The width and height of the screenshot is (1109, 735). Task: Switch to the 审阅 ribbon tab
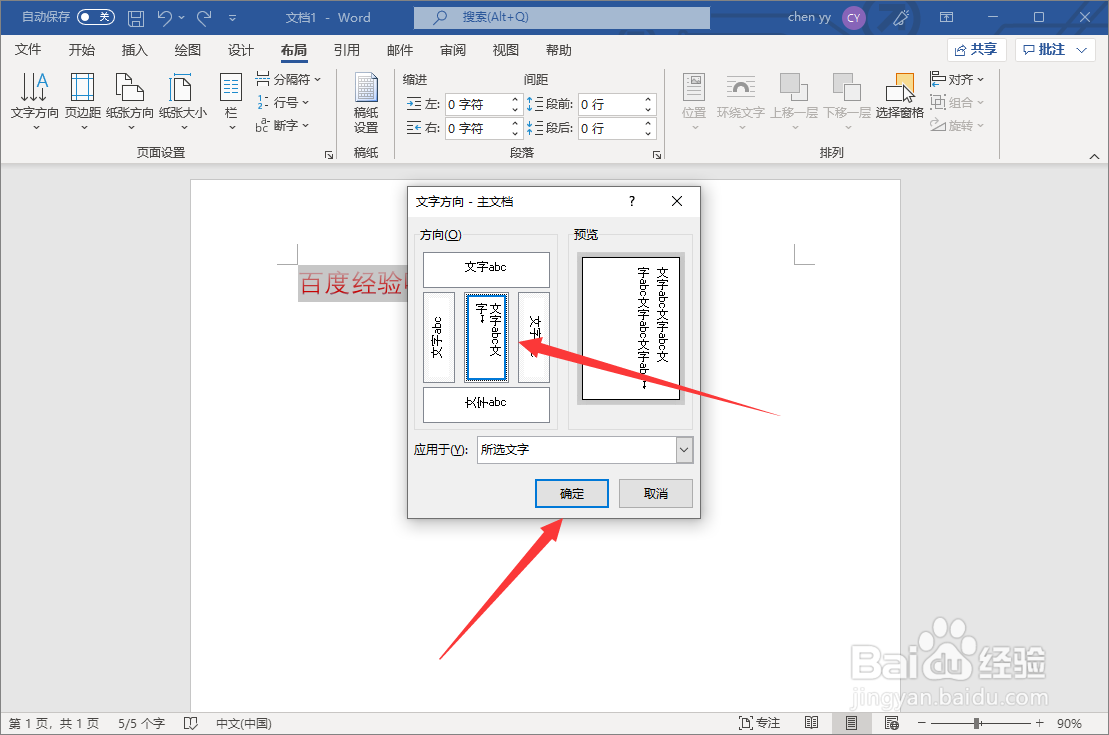pos(452,49)
